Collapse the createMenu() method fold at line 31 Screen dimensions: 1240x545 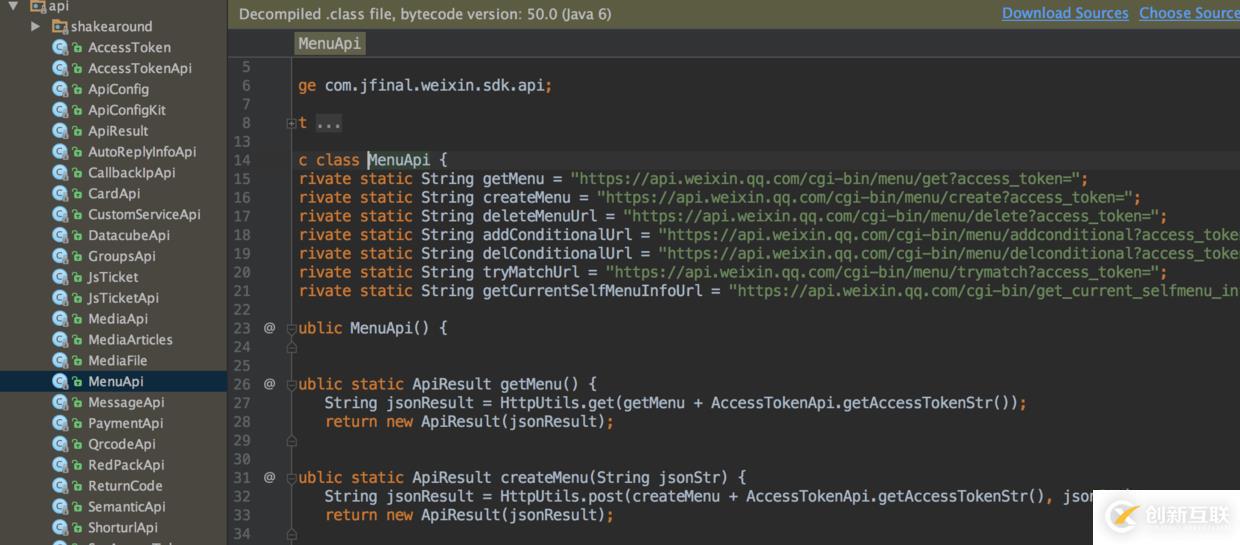click(291, 478)
